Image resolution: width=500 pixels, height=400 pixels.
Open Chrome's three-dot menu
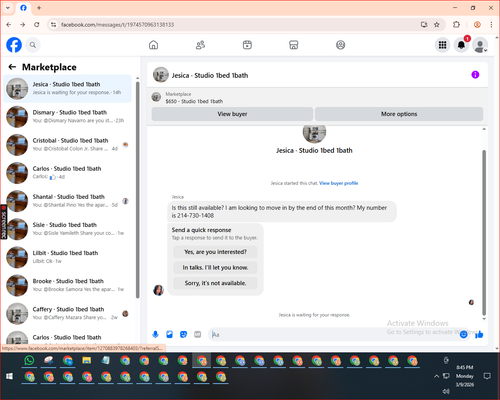[491, 25]
